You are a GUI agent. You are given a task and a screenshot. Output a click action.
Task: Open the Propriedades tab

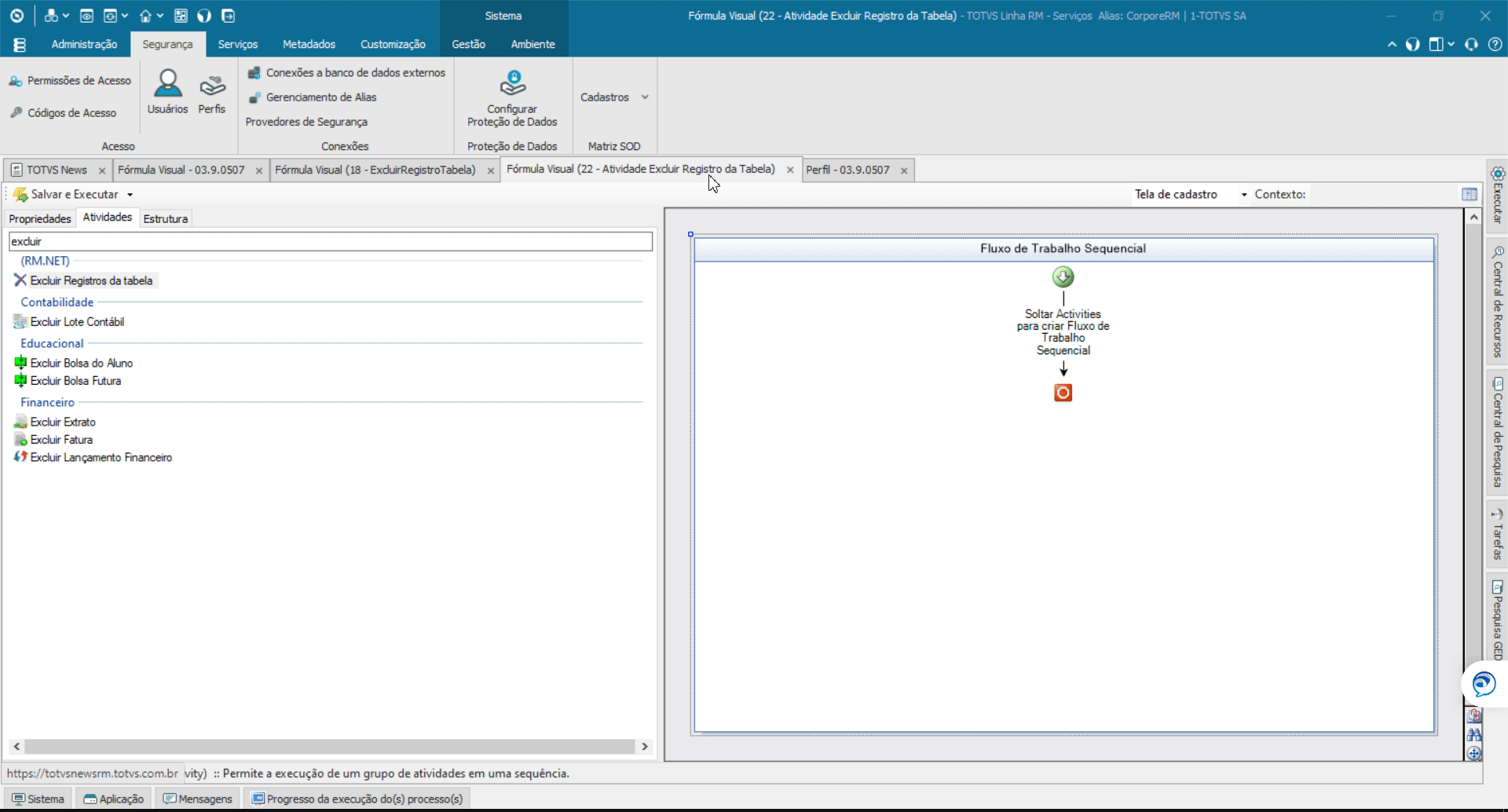point(40,218)
